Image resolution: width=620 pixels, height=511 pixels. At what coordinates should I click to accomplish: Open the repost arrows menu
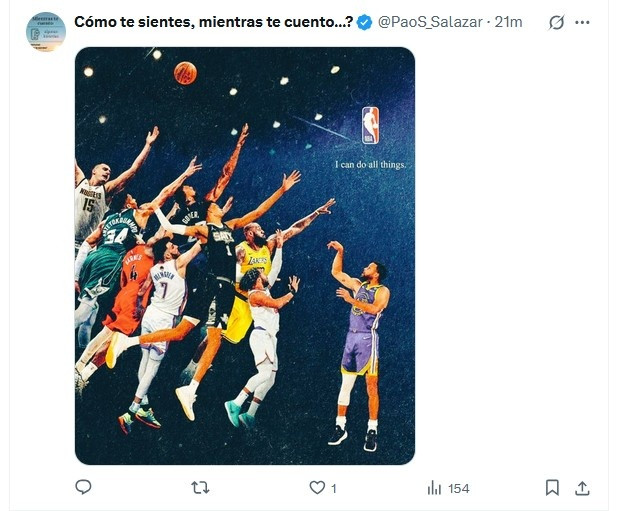200,487
